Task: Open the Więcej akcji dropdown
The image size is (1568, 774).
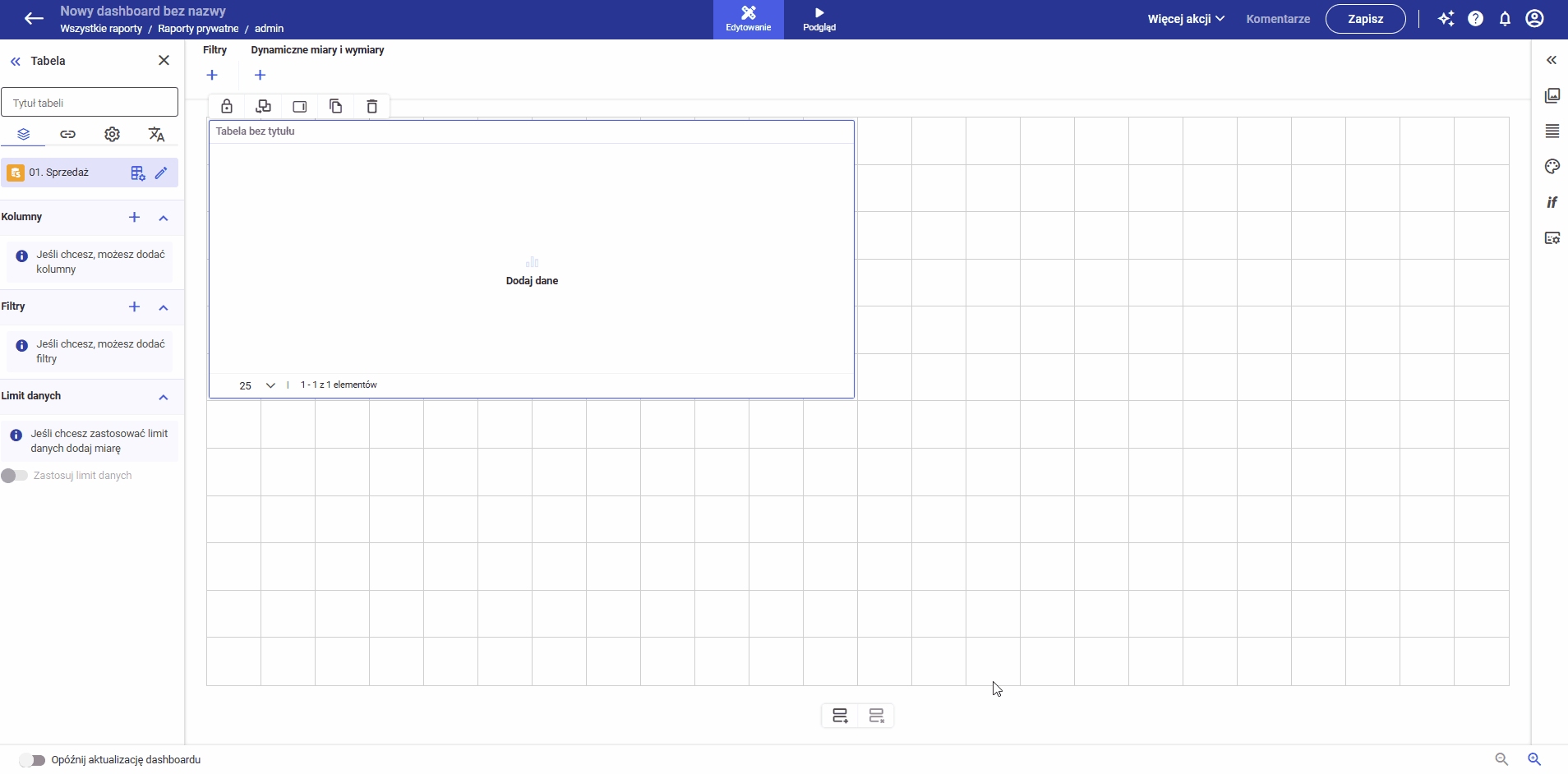Action: pyautogui.click(x=1186, y=19)
